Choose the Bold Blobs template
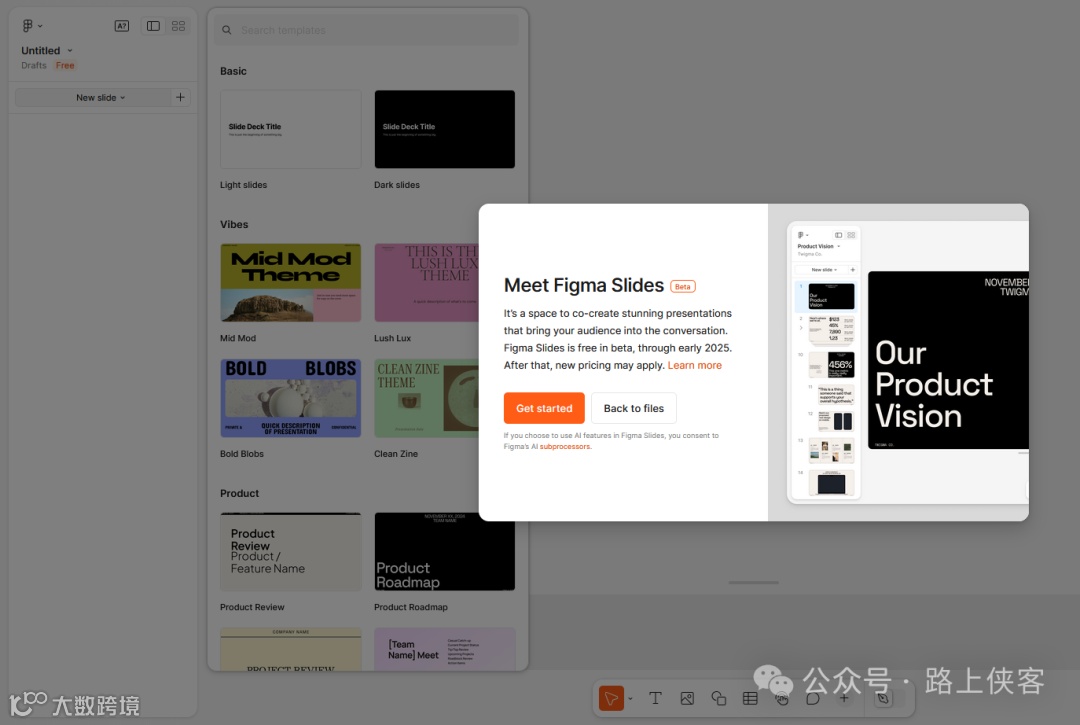 (x=291, y=398)
